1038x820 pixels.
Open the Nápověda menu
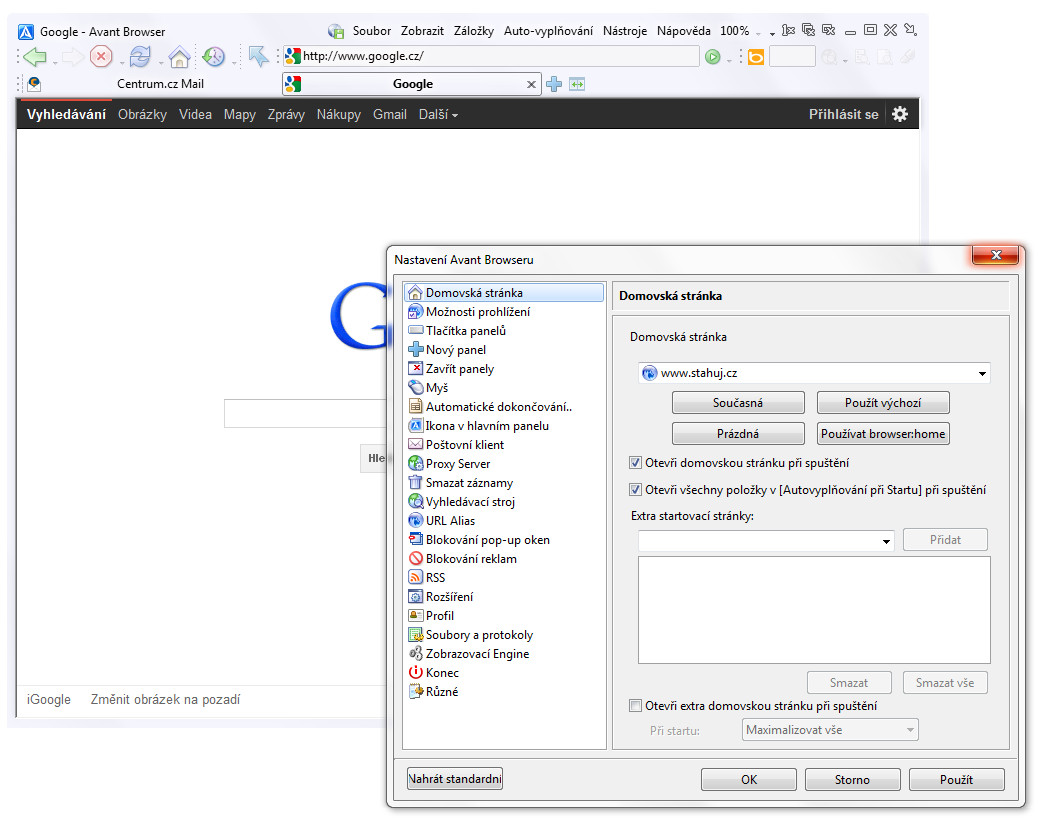click(x=684, y=31)
